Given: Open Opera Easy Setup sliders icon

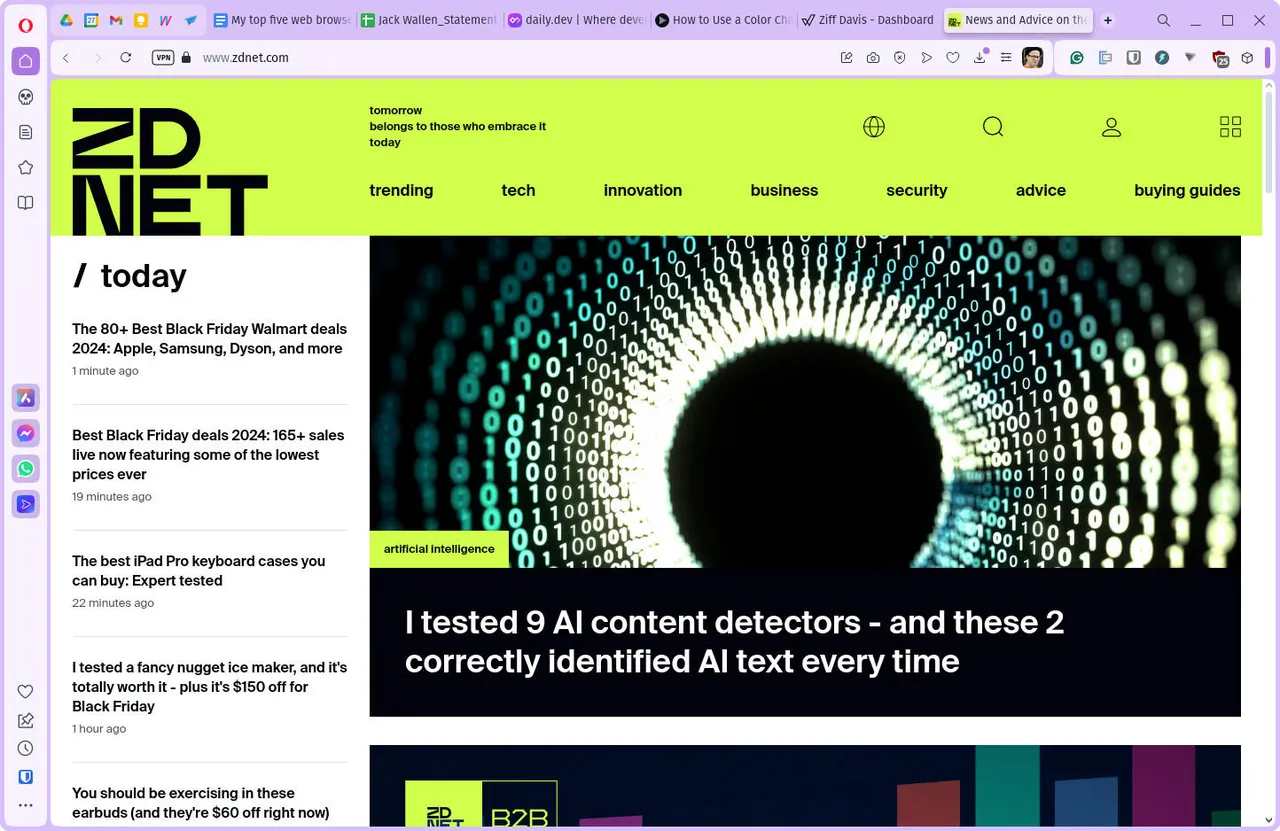Looking at the screenshot, I should click(x=1006, y=58).
